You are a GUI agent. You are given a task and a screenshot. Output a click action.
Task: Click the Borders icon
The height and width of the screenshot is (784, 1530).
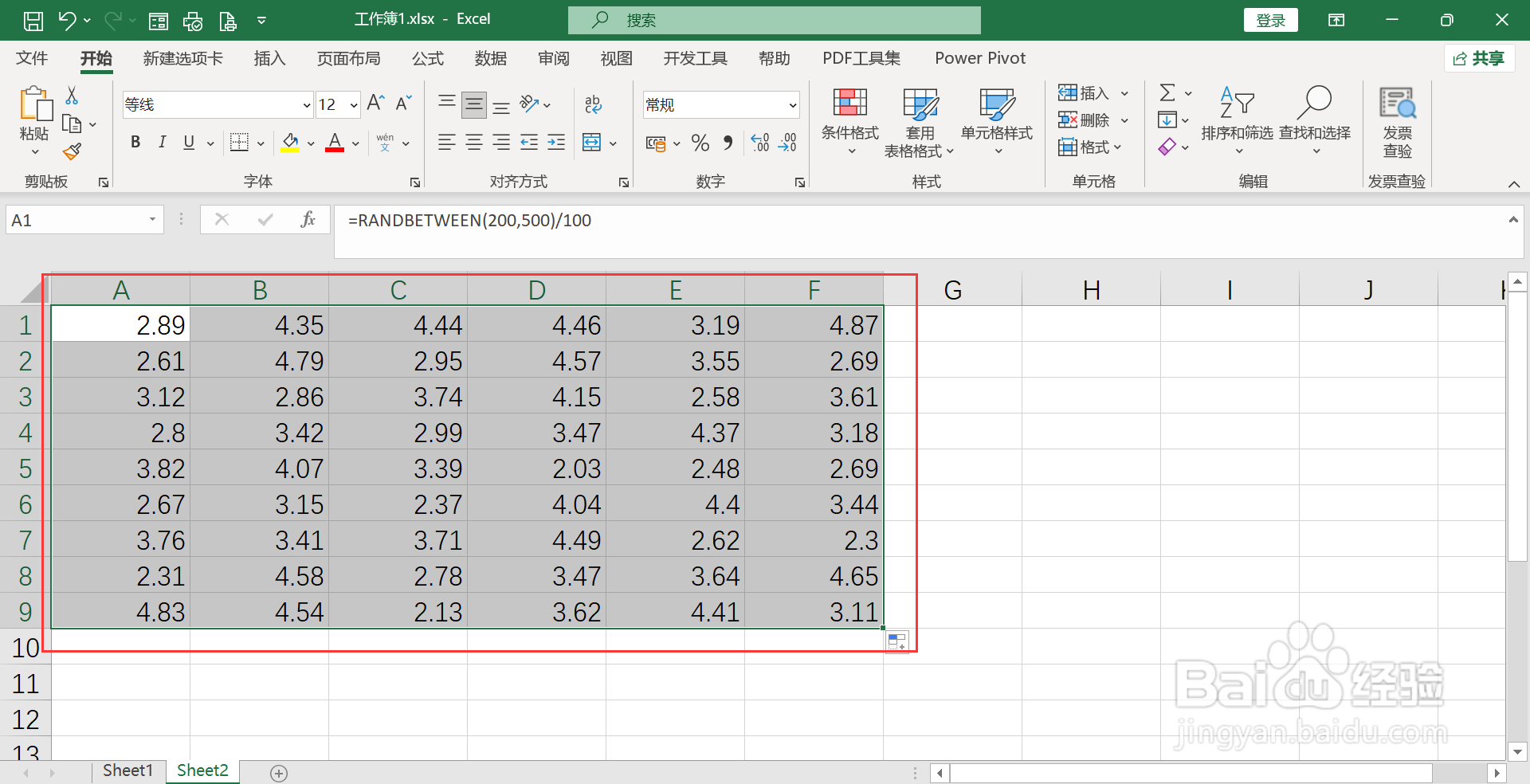pyautogui.click(x=239, y=143)
